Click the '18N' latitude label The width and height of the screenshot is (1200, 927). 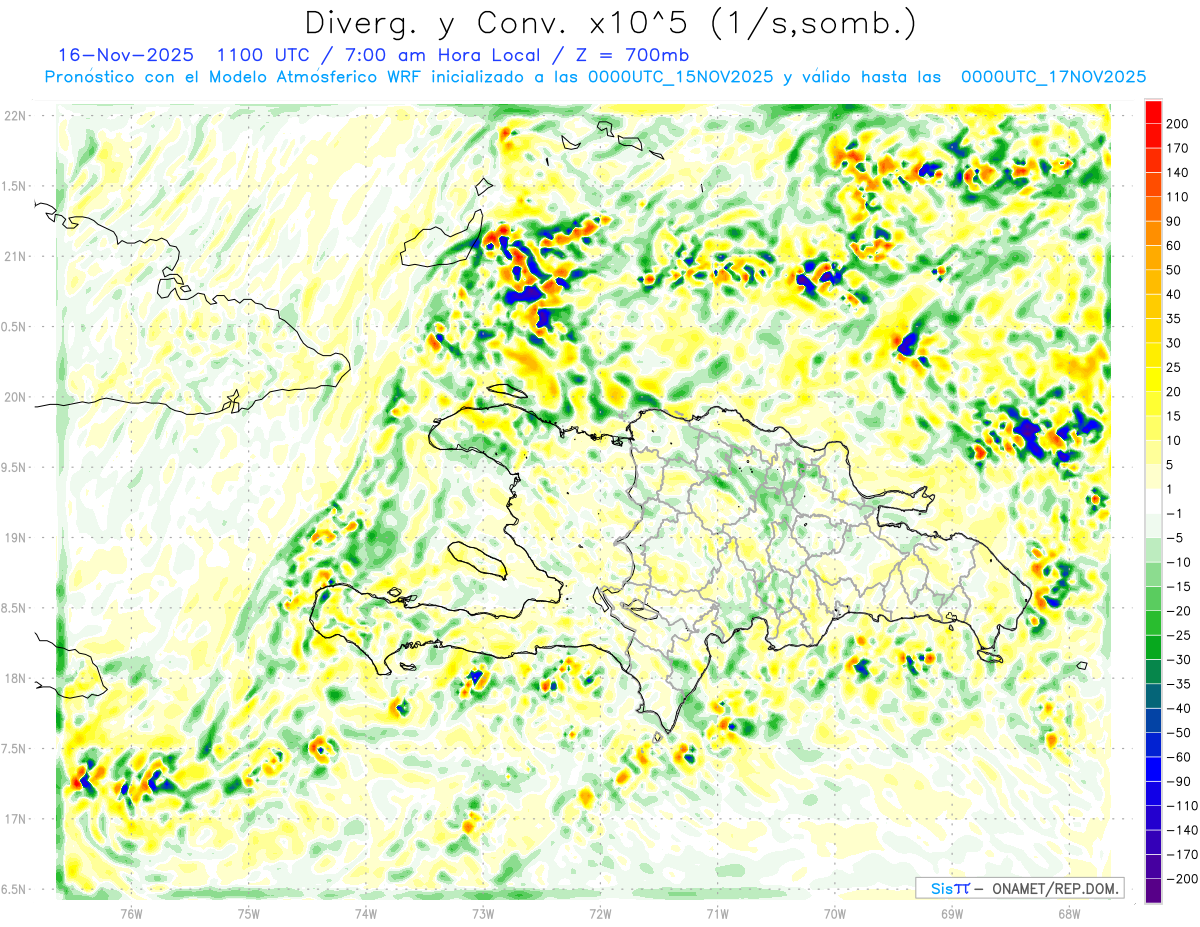click(16, 678)
